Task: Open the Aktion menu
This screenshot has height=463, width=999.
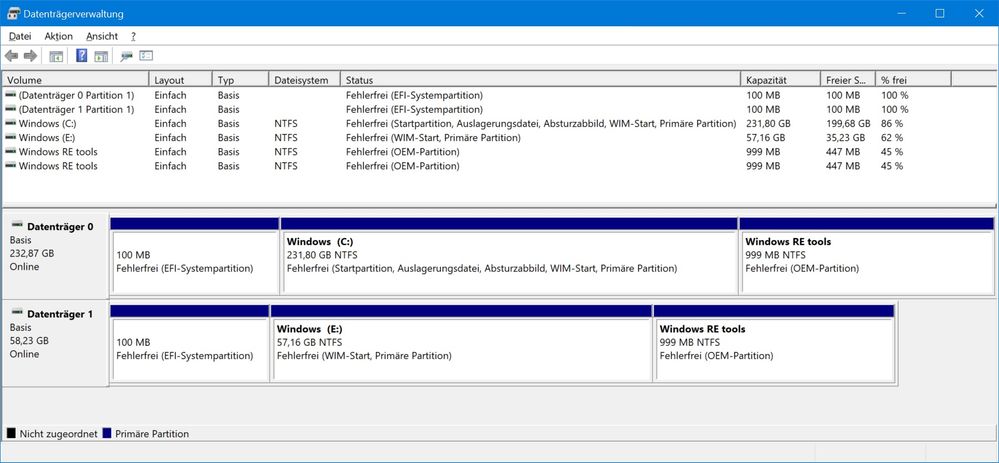Action: pyautogui.click(x=58, y=36)
